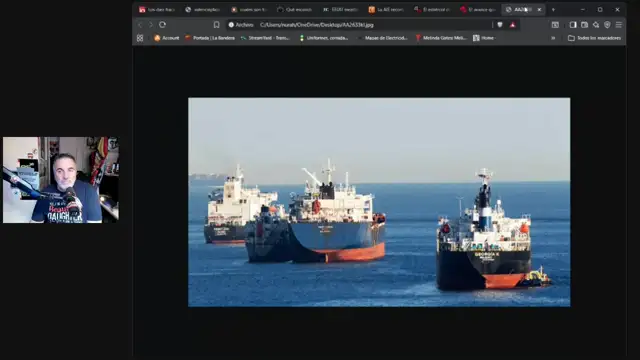Click the ships photo in the viewer

[x=379, y=202]
